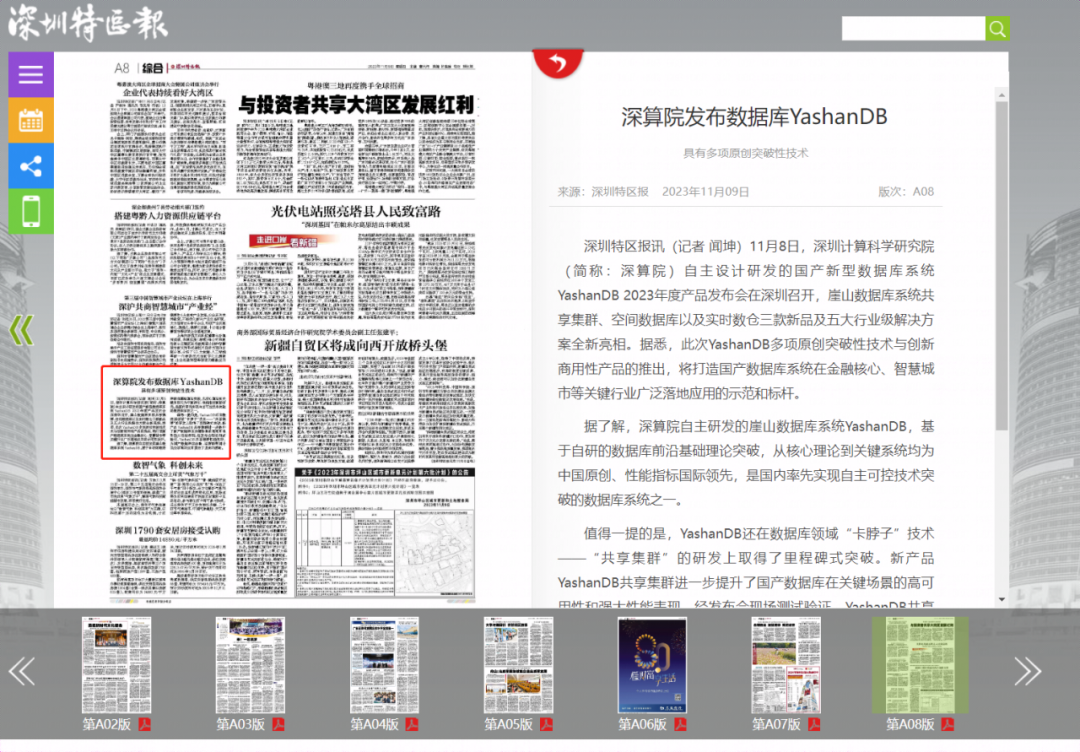The image size is (1080, 752).
Task: Click the 第A05版 label
Action: tap(508, 724)
